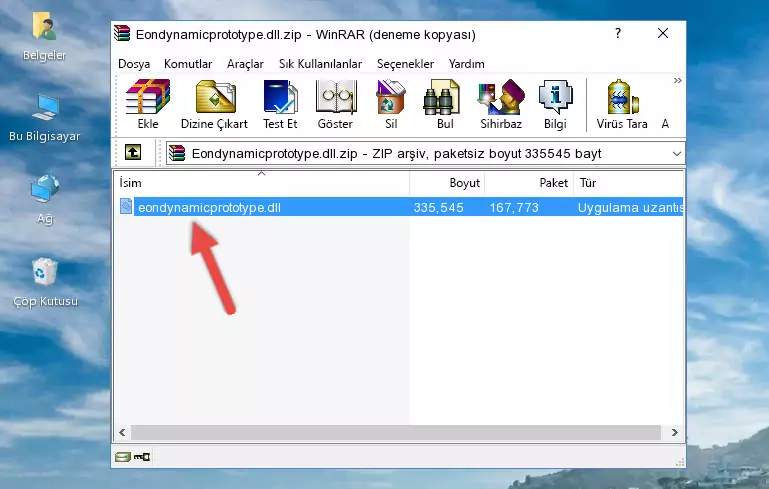Click the eondynamicprototype.dll file icon
The width and height of the screenshot is (769, 489).
pyautogui.click(x=126, y=206)
